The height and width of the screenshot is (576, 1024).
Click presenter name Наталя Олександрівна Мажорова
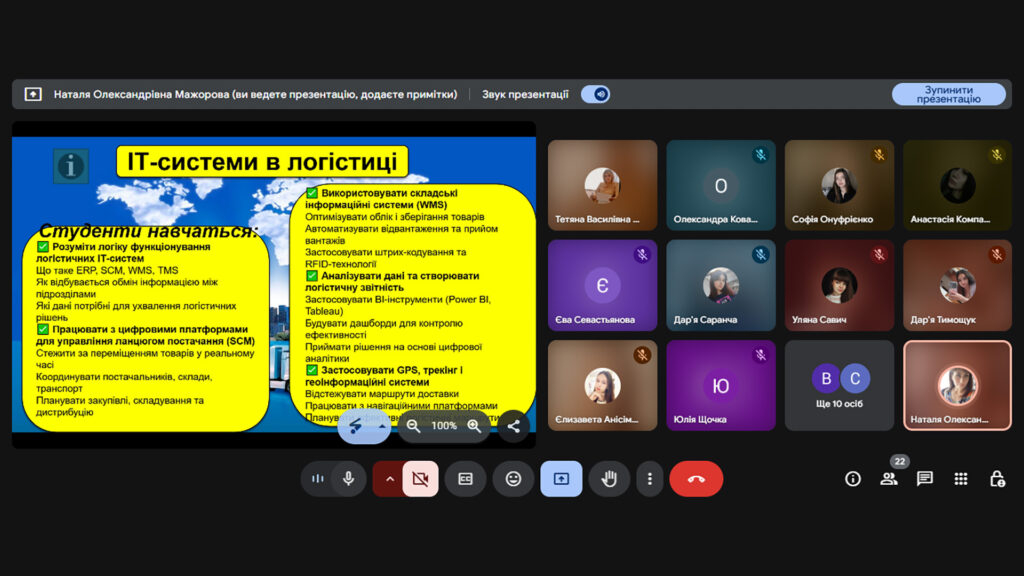[x=142, y=94]
